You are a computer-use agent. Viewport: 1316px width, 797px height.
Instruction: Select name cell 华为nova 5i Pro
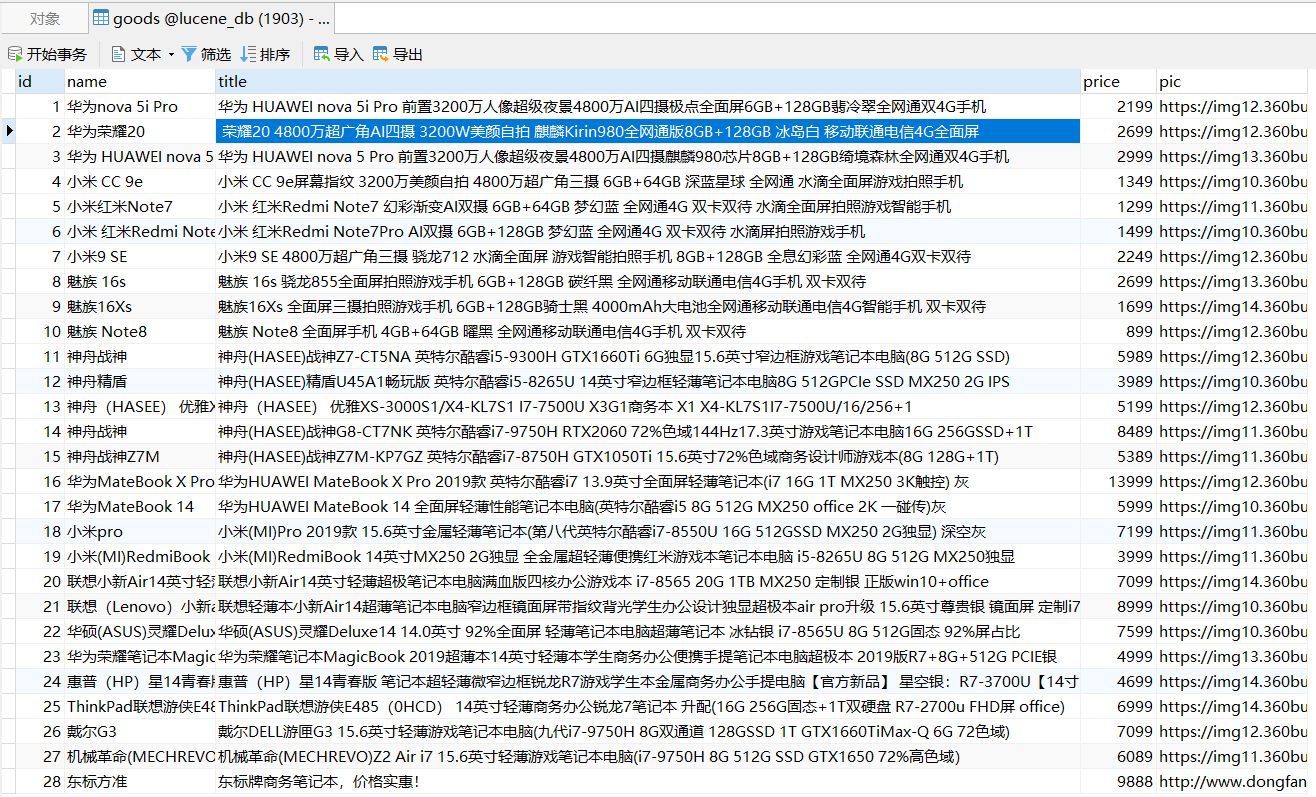coord(140,106)
